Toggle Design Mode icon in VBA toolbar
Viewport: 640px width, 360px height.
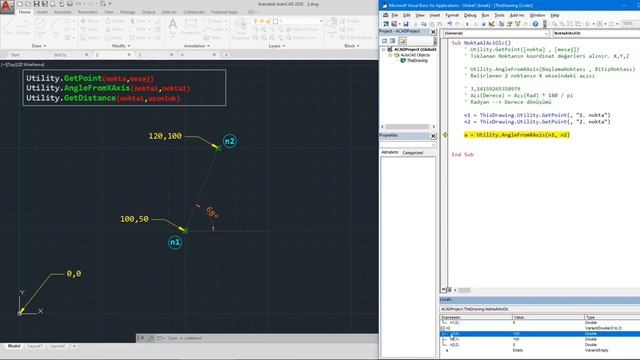point(492,24)
